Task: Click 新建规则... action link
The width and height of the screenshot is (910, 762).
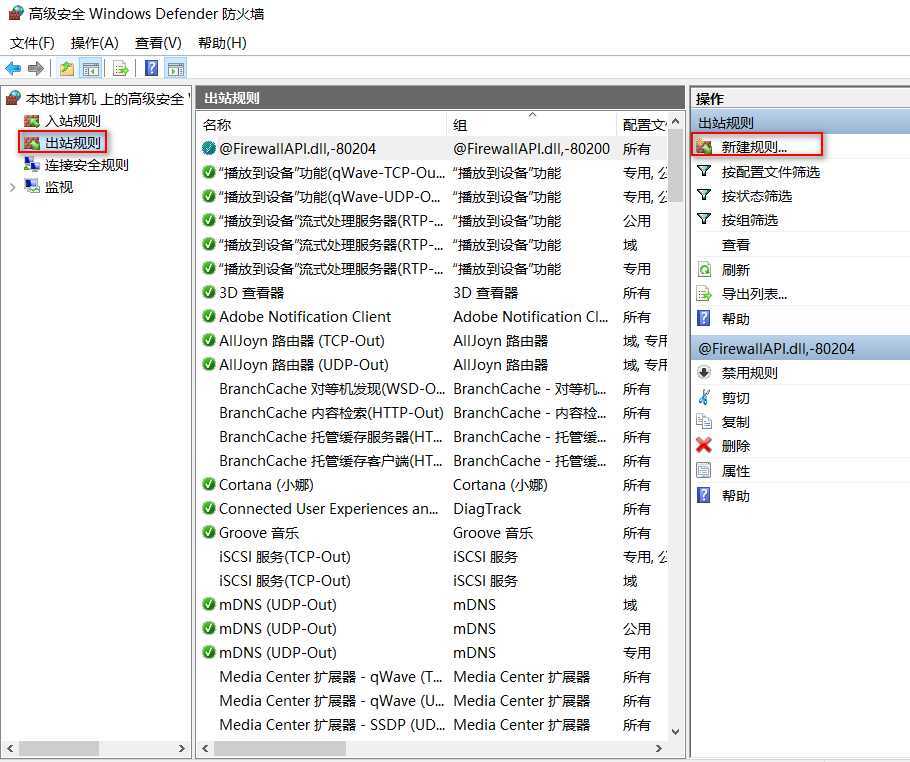Action: (x=754, y=147)
